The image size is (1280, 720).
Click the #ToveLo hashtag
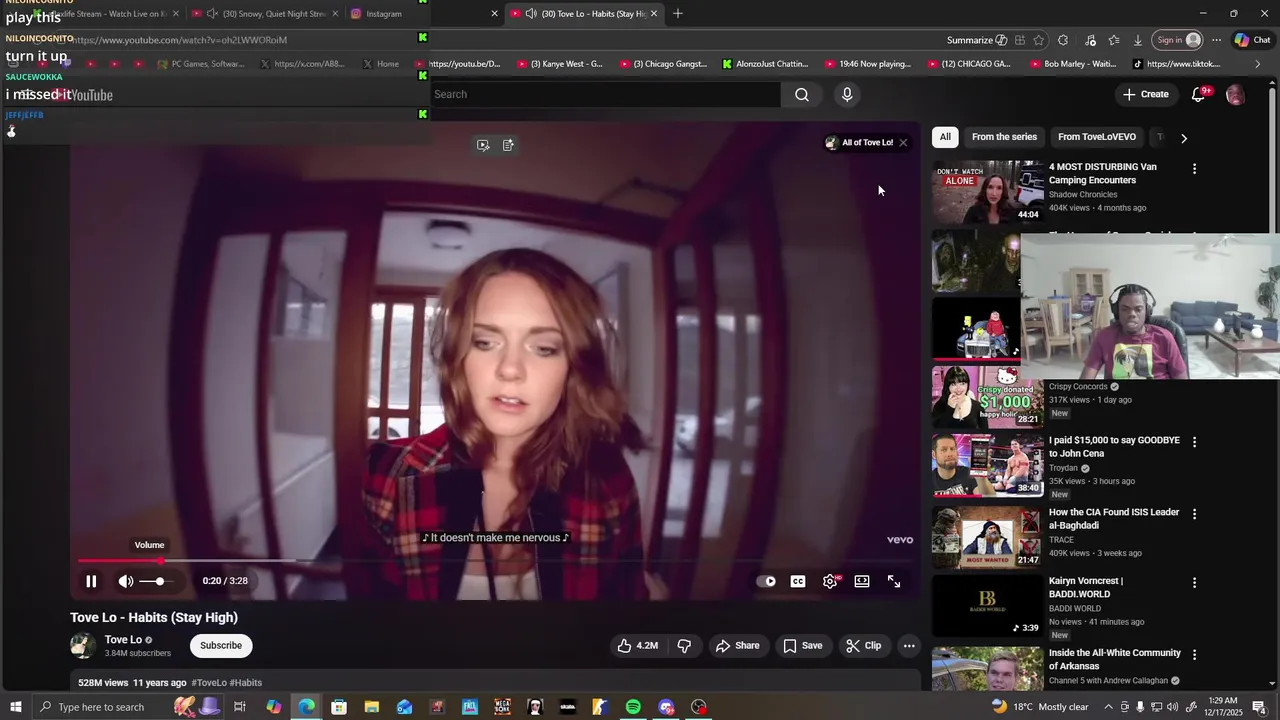pyautogui.click(x=209, y=683)
